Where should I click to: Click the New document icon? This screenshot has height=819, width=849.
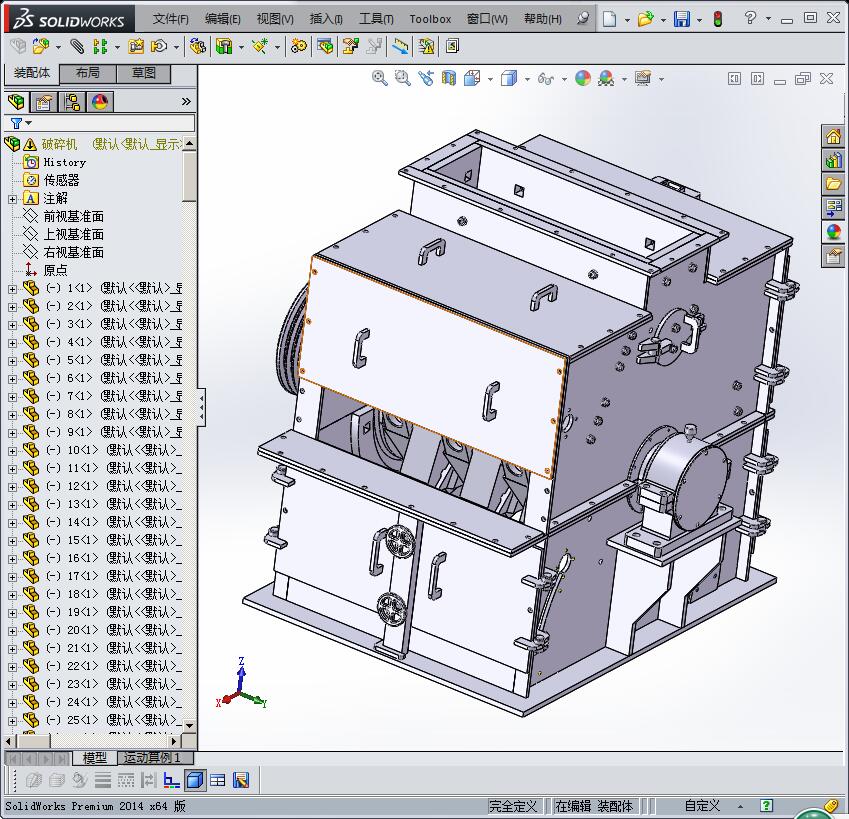pyautogui.click(x=610, y=19)
